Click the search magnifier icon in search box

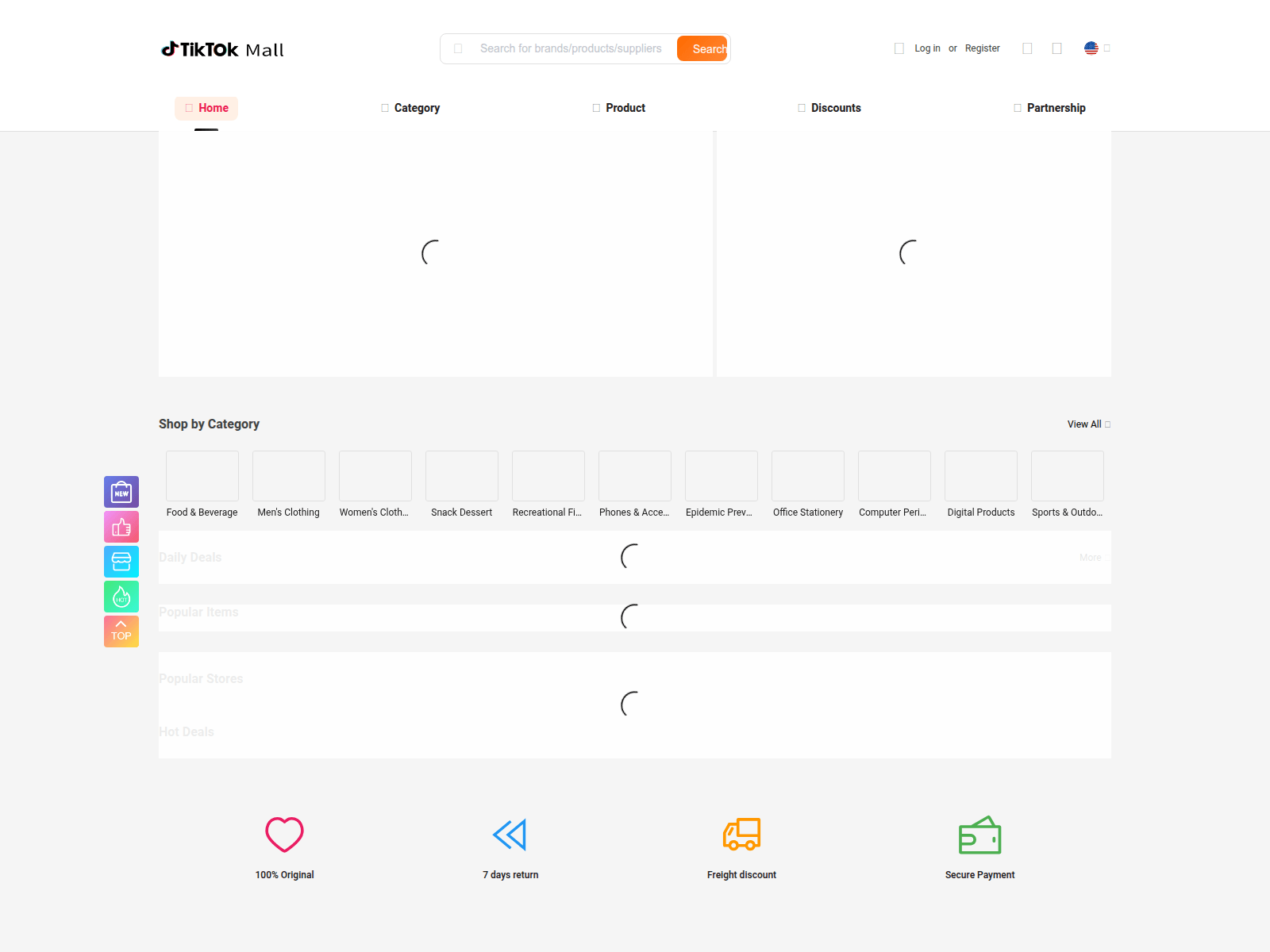pyautogui.click(x=458, y=48)
